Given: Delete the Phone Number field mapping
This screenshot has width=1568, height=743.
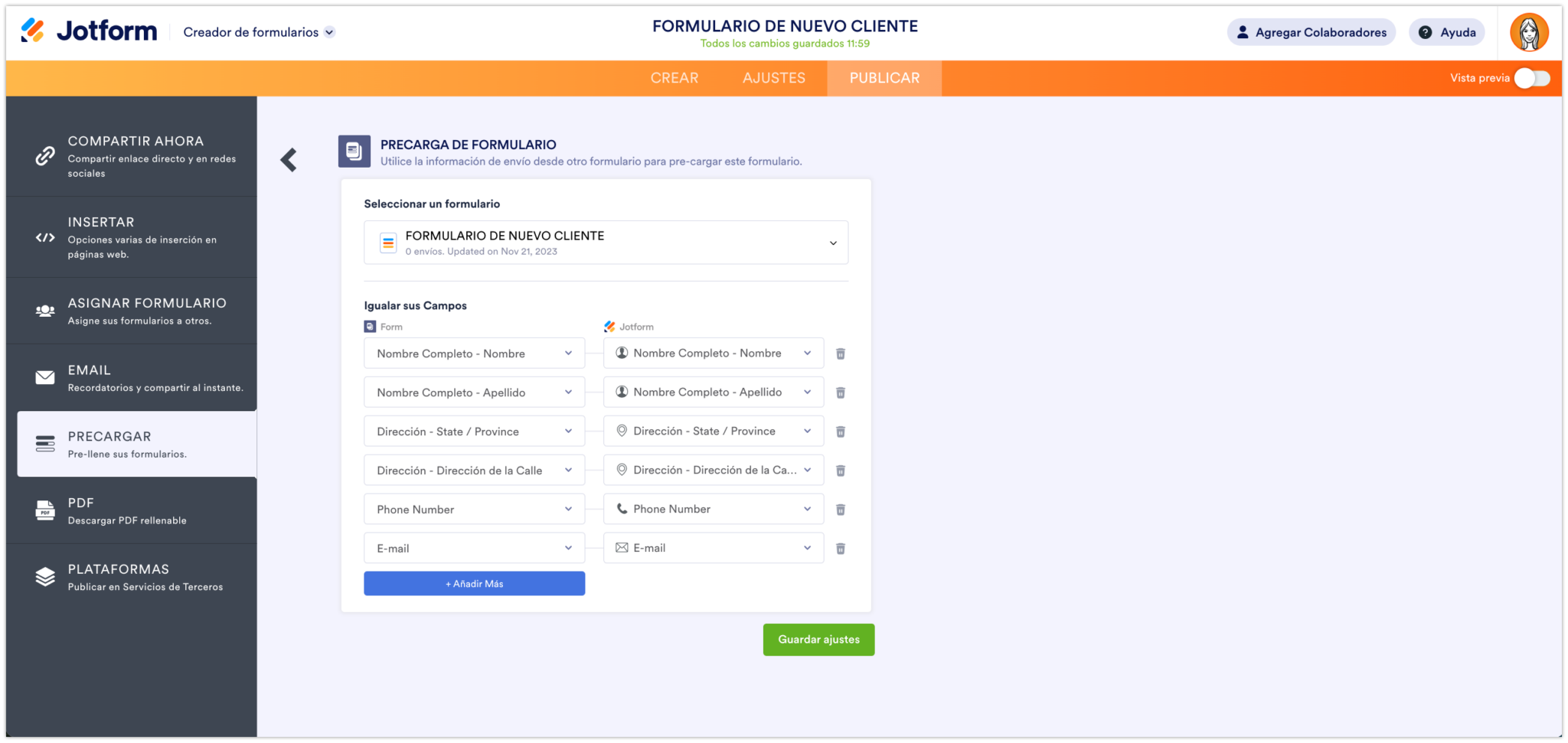Looking at the screenshot, I should [x=840, y=509].
